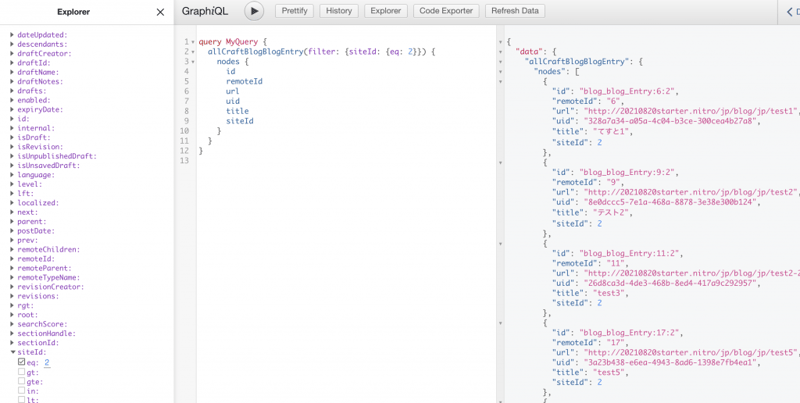Toggle the Explorer toolbar button
The width and height of the screenshot is (800, 403).
coord(385,11)
